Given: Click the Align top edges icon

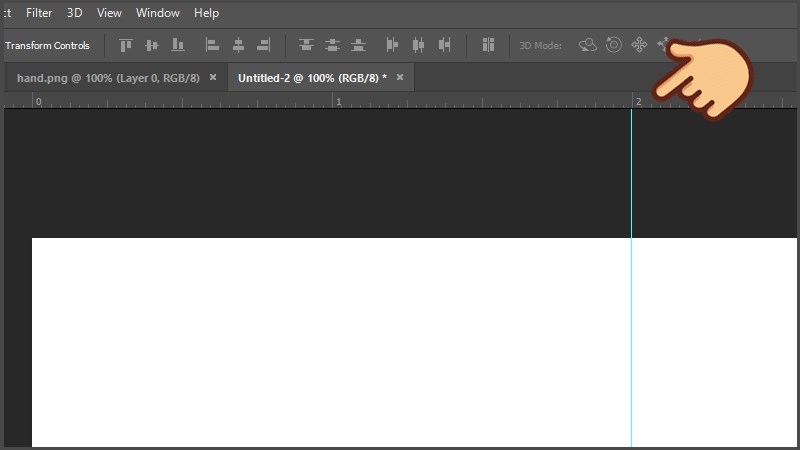Looking at the screenshot, I should pyautogui.click(x=126, y=45).
